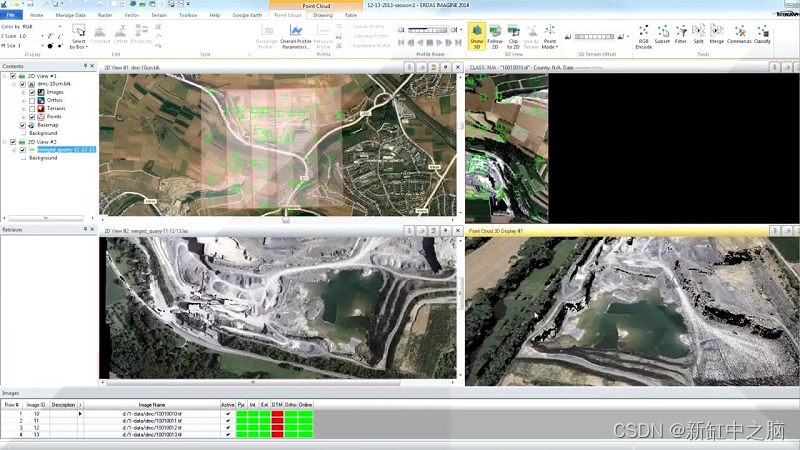Click the increase Z scale icon

(50, 36)
